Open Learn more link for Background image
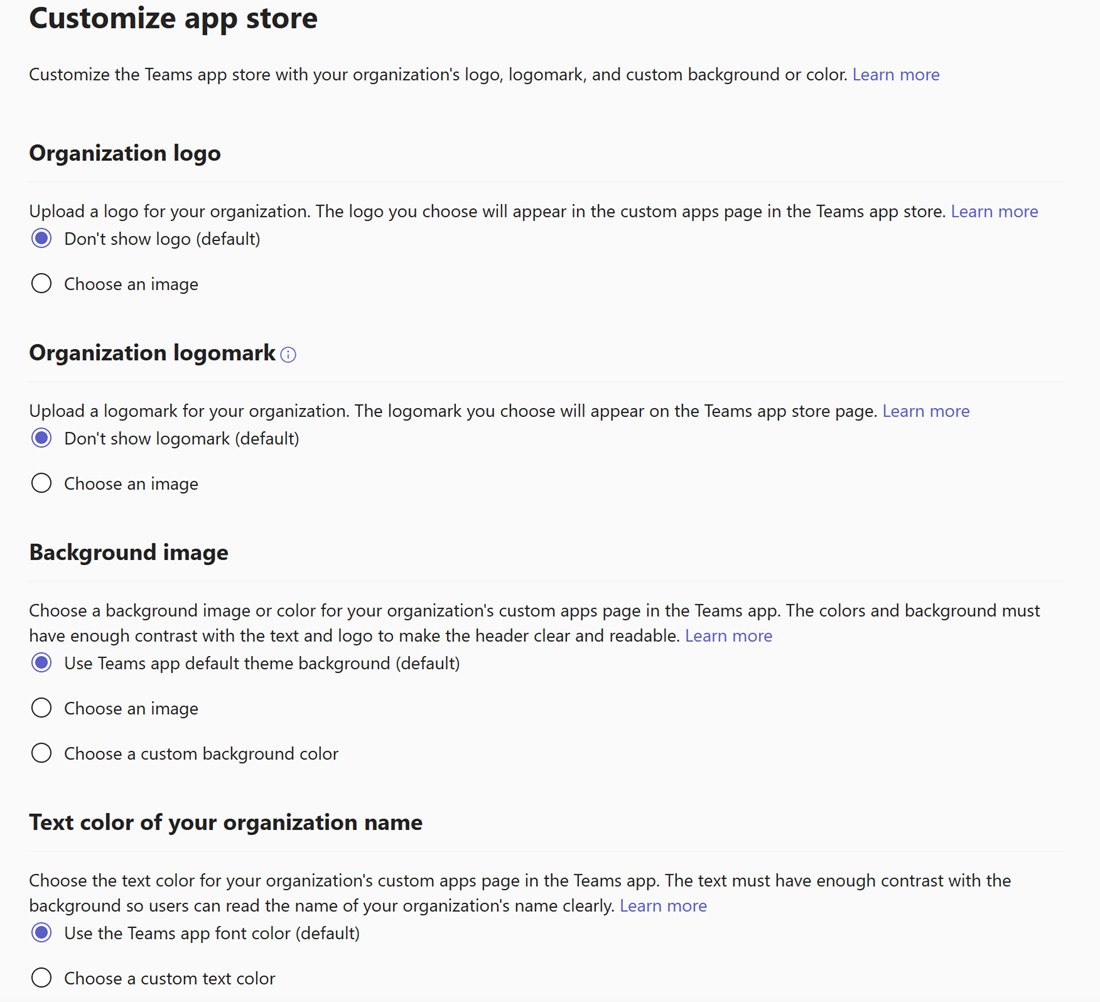 click(728, 636)
